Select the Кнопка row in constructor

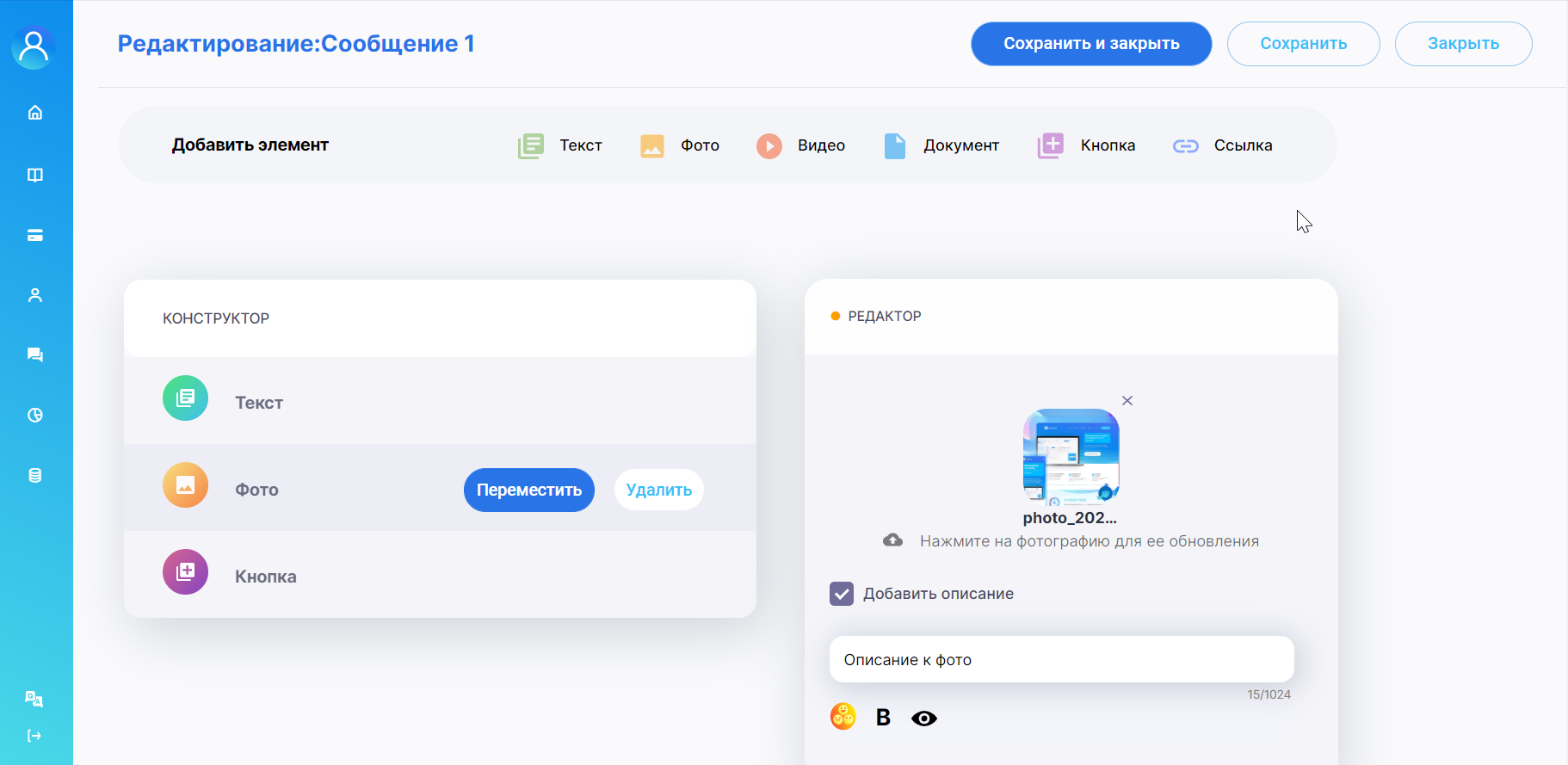[x=440, y=574]
